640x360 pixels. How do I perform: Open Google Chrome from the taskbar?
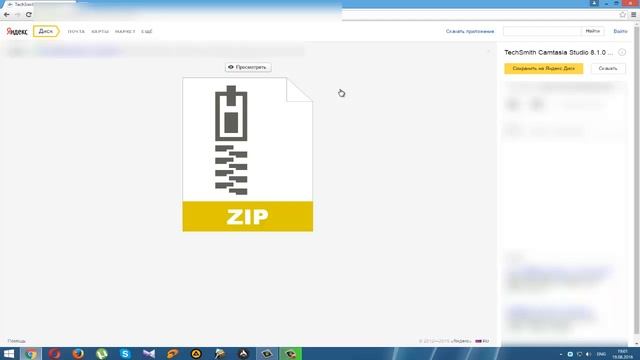point(31,353)
